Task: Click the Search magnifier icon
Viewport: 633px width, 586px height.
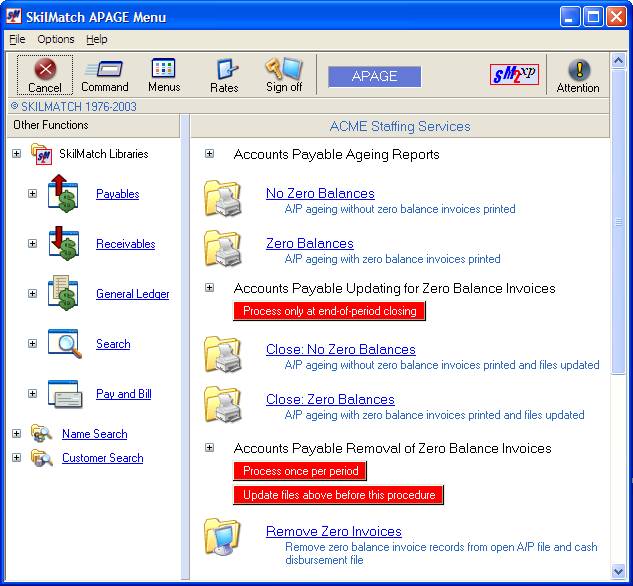Action: coord(65,343)
